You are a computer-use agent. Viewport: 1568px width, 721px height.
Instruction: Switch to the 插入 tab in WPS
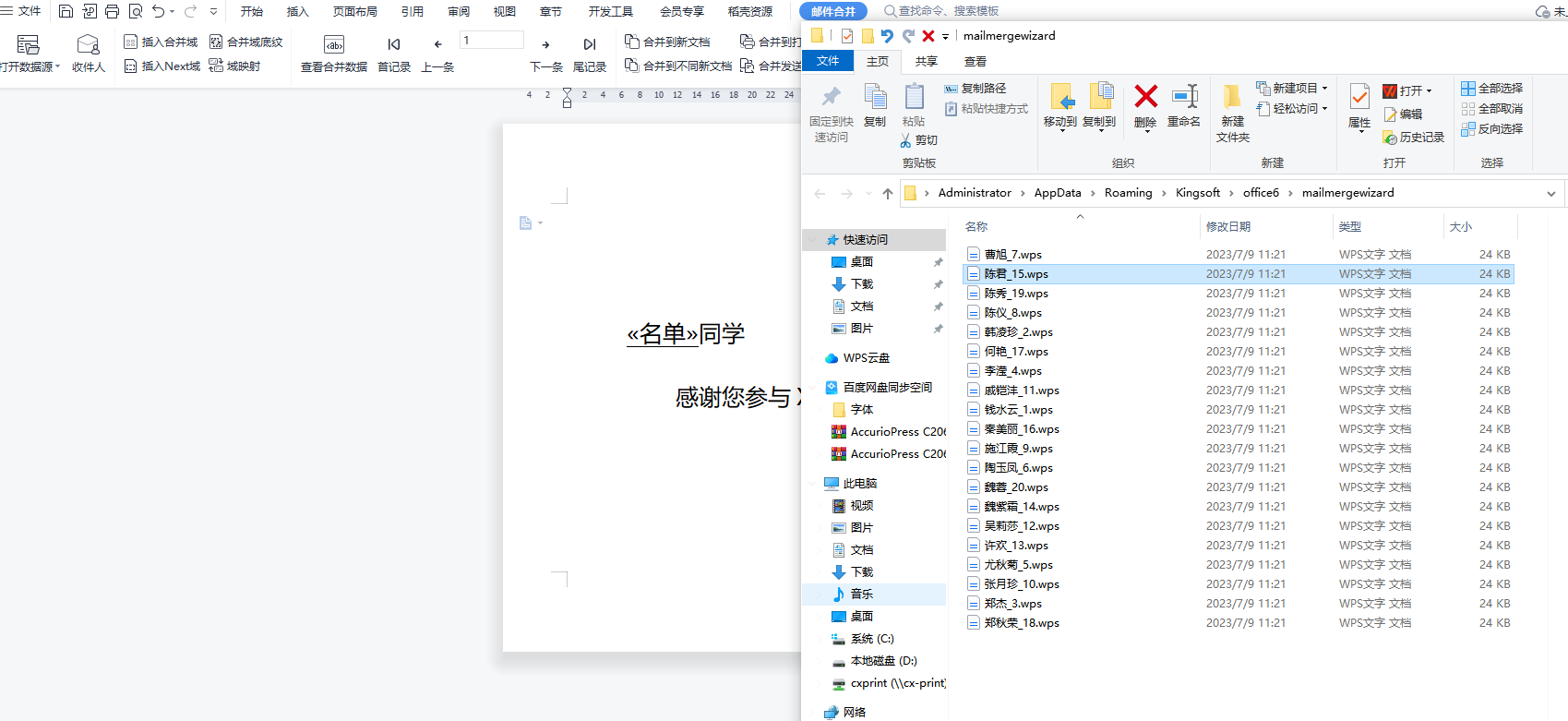tap(298, 11)
